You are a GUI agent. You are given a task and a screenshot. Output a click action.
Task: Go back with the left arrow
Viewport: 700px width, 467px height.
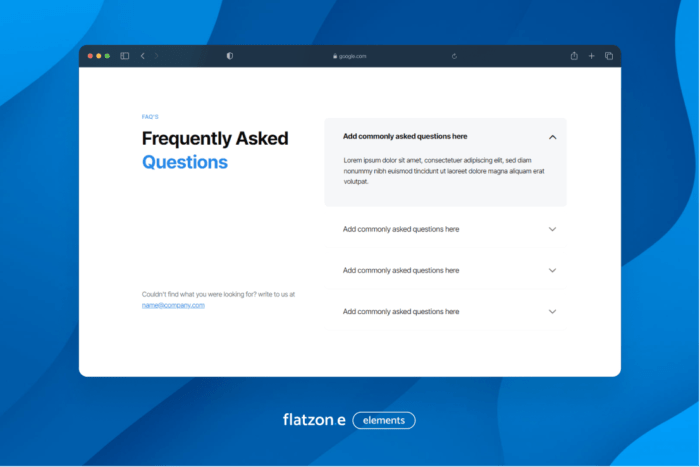(142, 56)
